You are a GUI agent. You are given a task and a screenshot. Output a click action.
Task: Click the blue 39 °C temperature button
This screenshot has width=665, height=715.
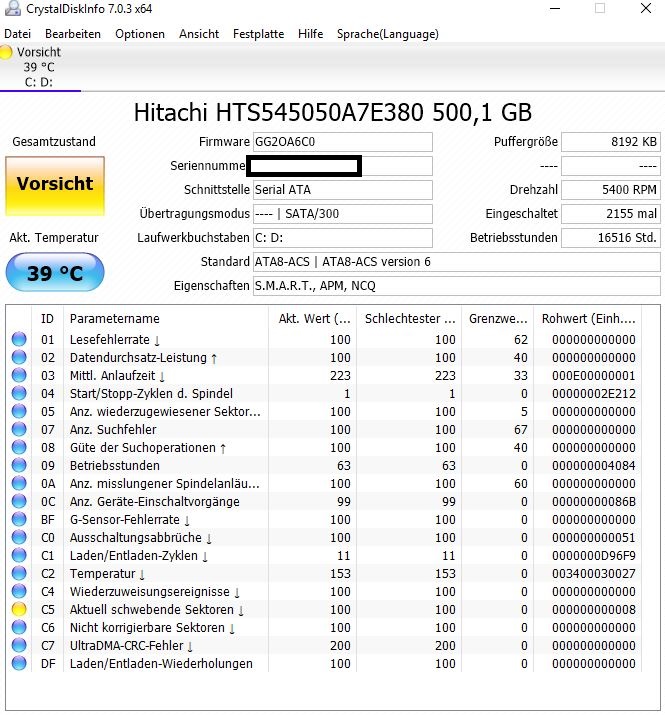55,272
